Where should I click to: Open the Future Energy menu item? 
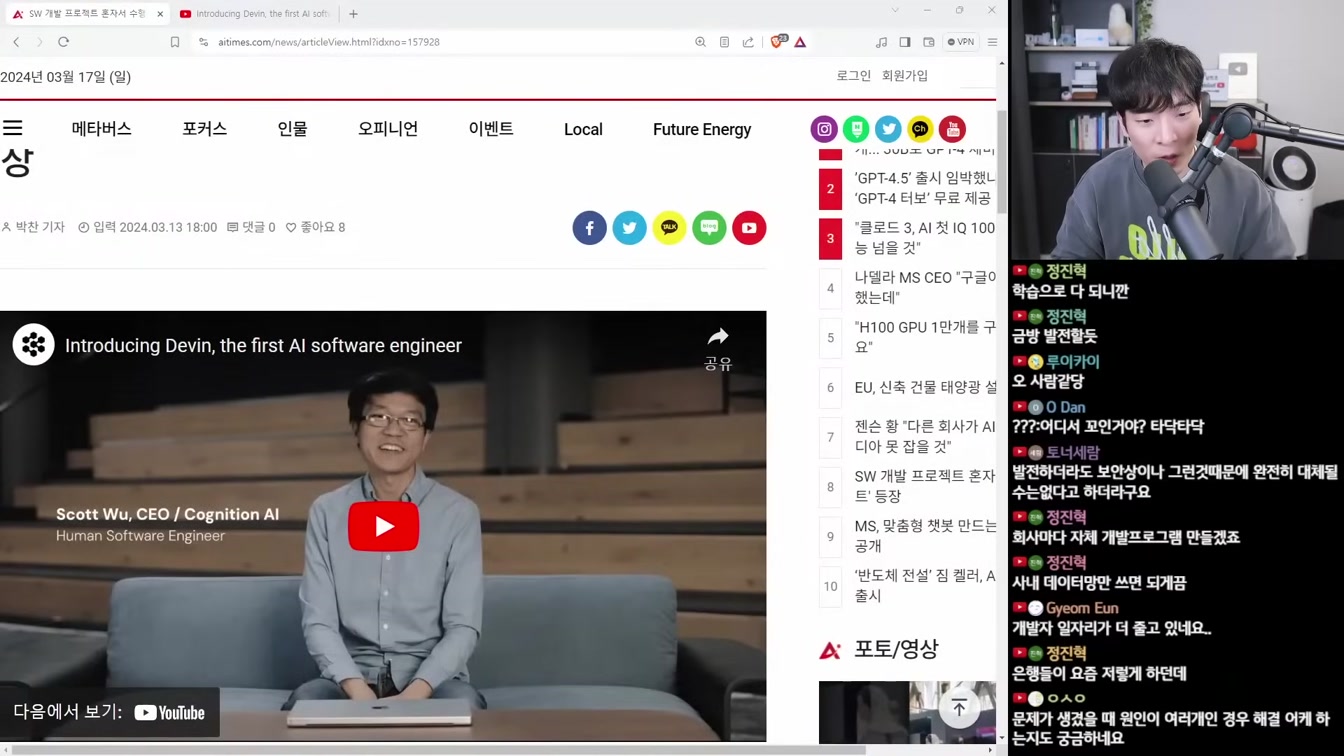click(702, 129)
